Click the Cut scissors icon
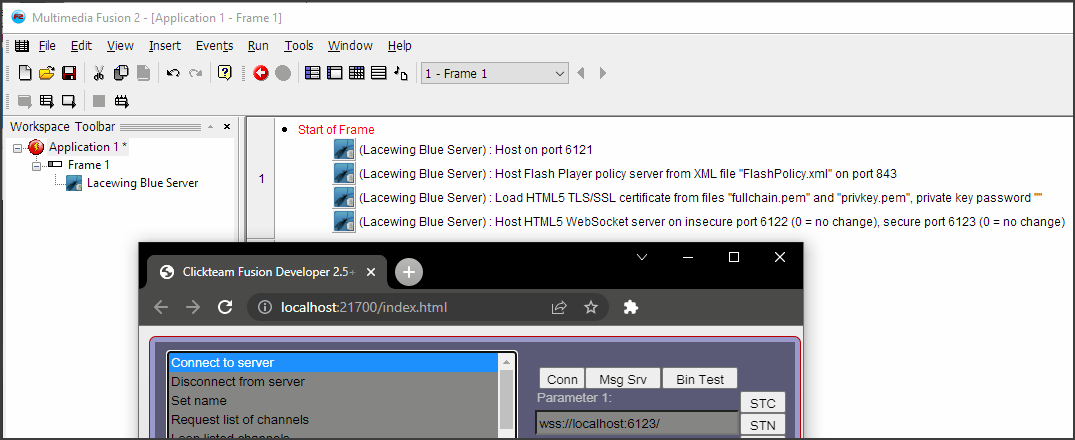Screen dimensions: 1075x440 [x=99, y=73]
